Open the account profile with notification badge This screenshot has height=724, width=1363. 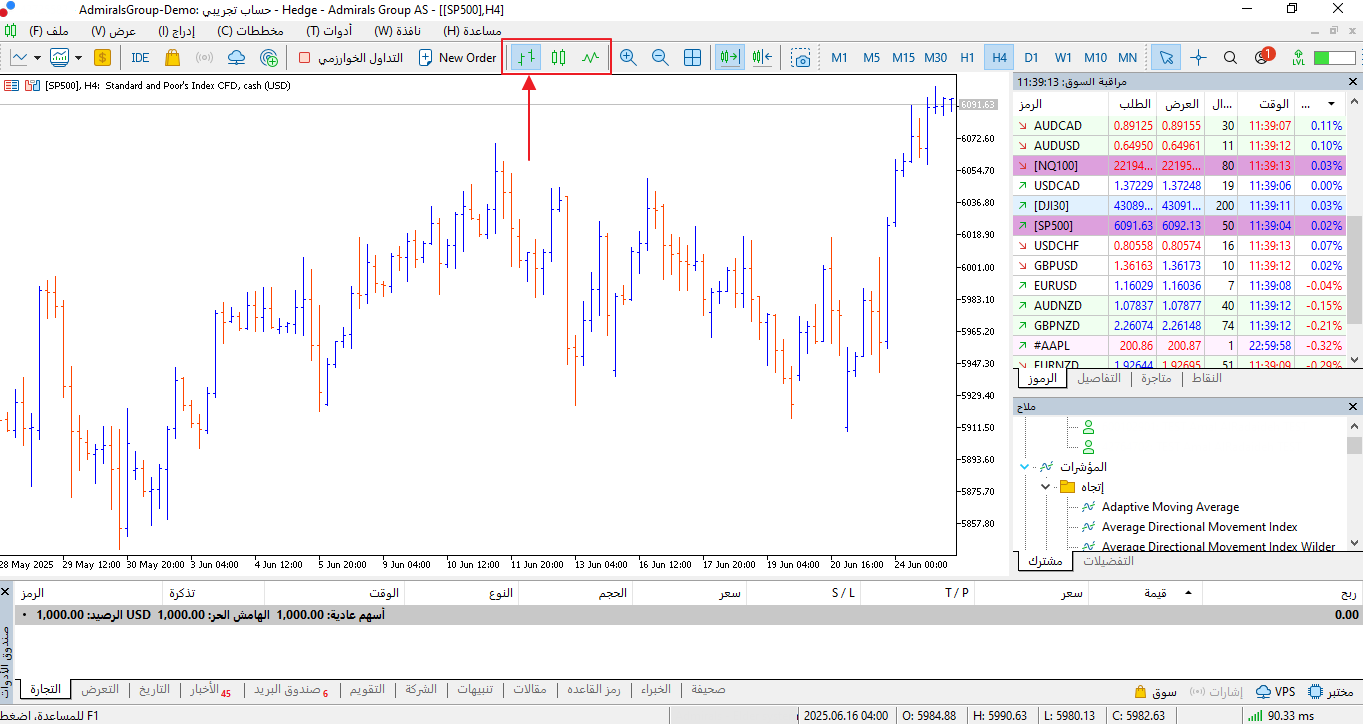click(1263, 56)
